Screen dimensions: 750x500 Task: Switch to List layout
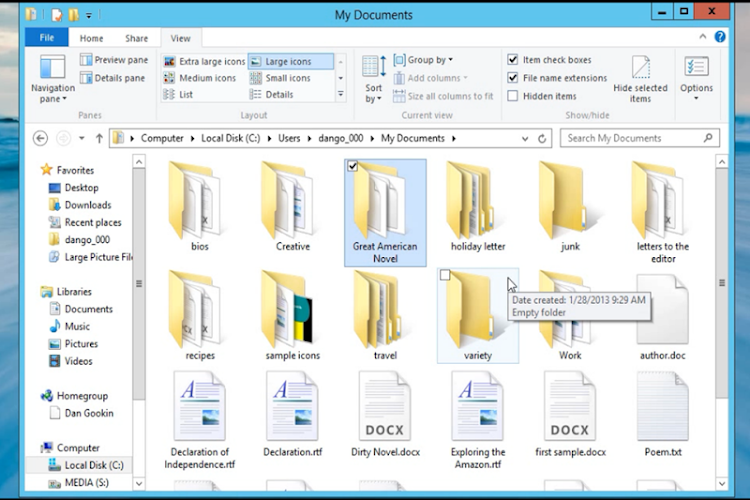178,94
